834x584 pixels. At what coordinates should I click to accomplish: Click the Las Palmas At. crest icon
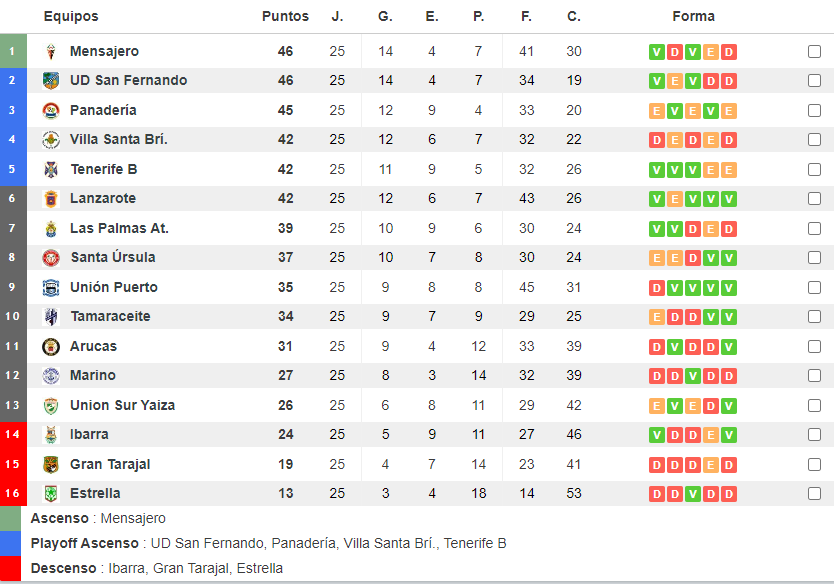point(51,229)
